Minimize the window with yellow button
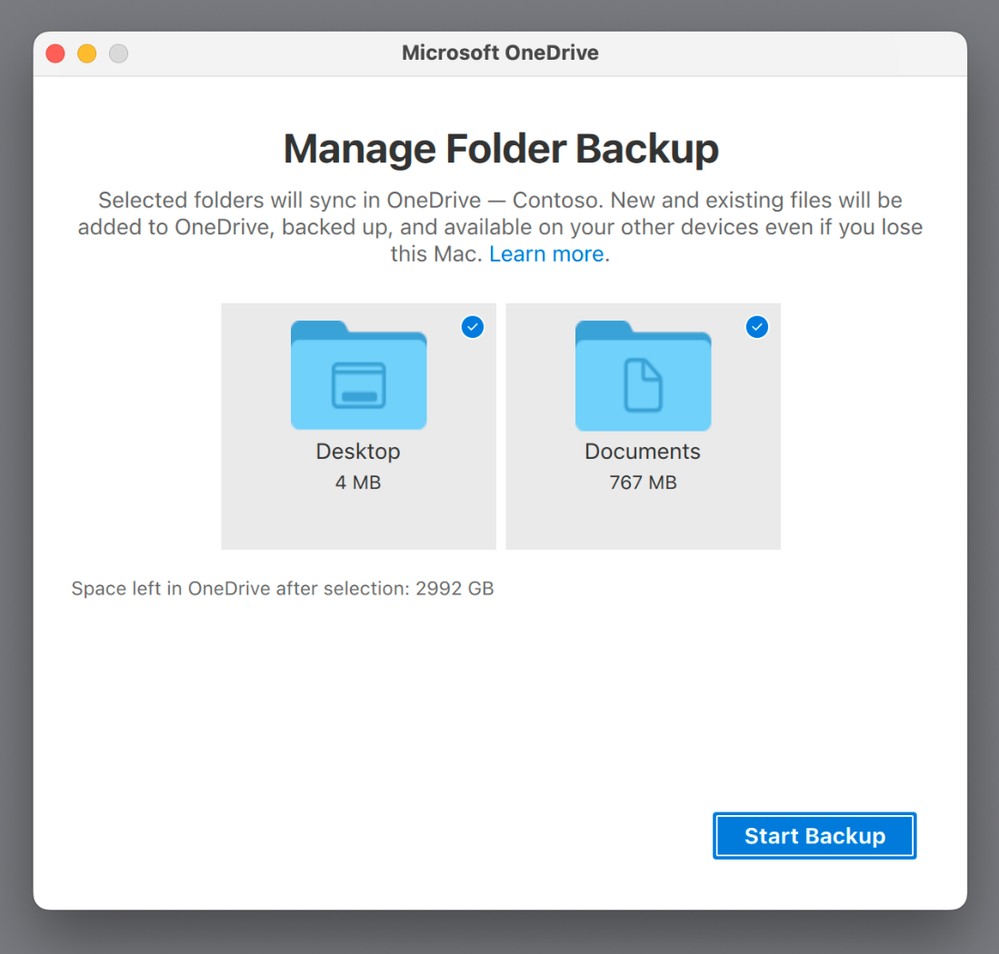999x954 pixels. click(87, 54)
